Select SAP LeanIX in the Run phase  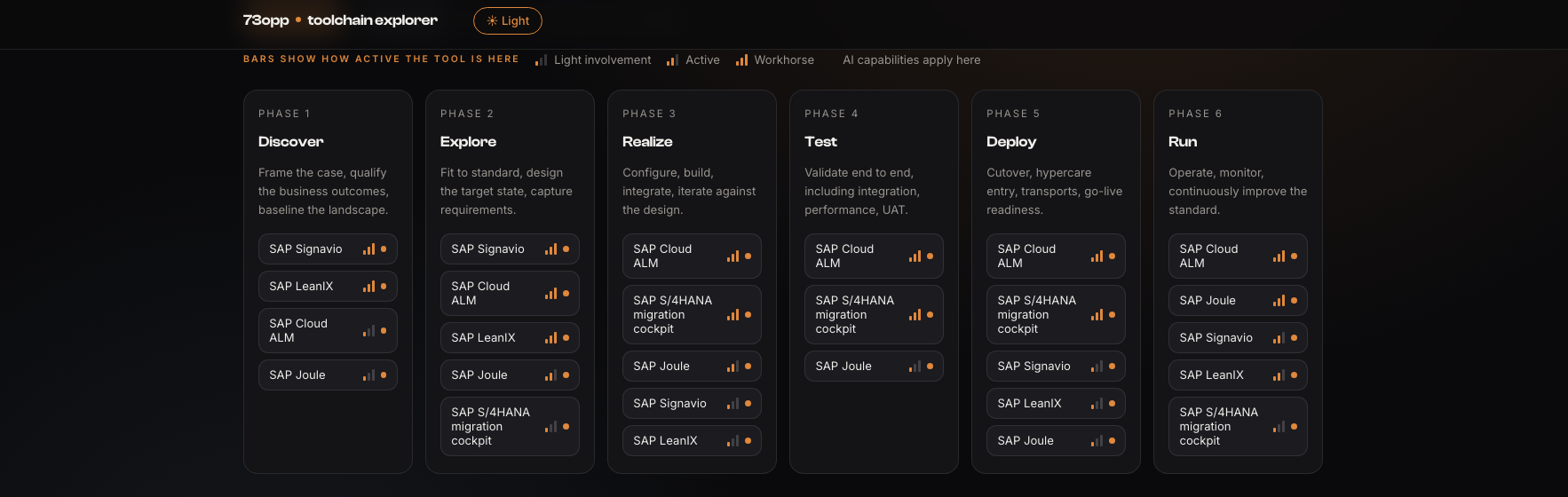coord(1238,375)
